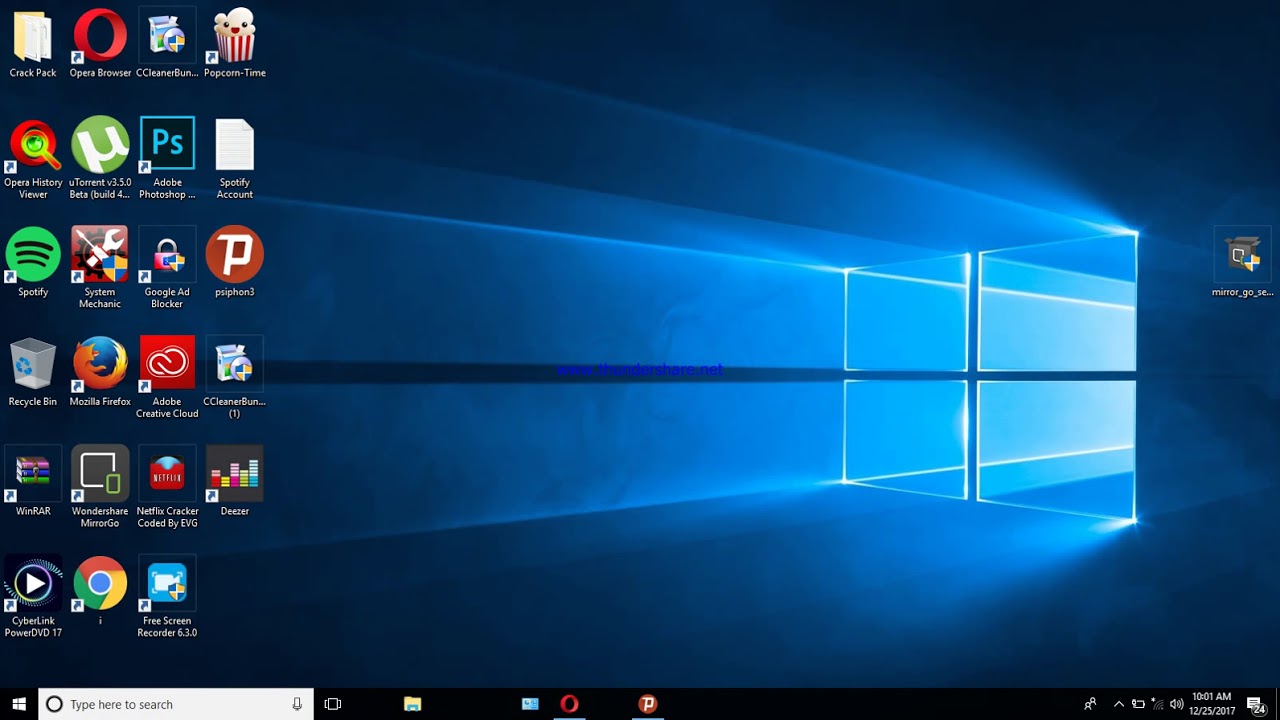Viewport: 1280px width, 720px height.
Task: Select the Free Screen Recorder 6.3.0 icon
Action: point(167,597)
